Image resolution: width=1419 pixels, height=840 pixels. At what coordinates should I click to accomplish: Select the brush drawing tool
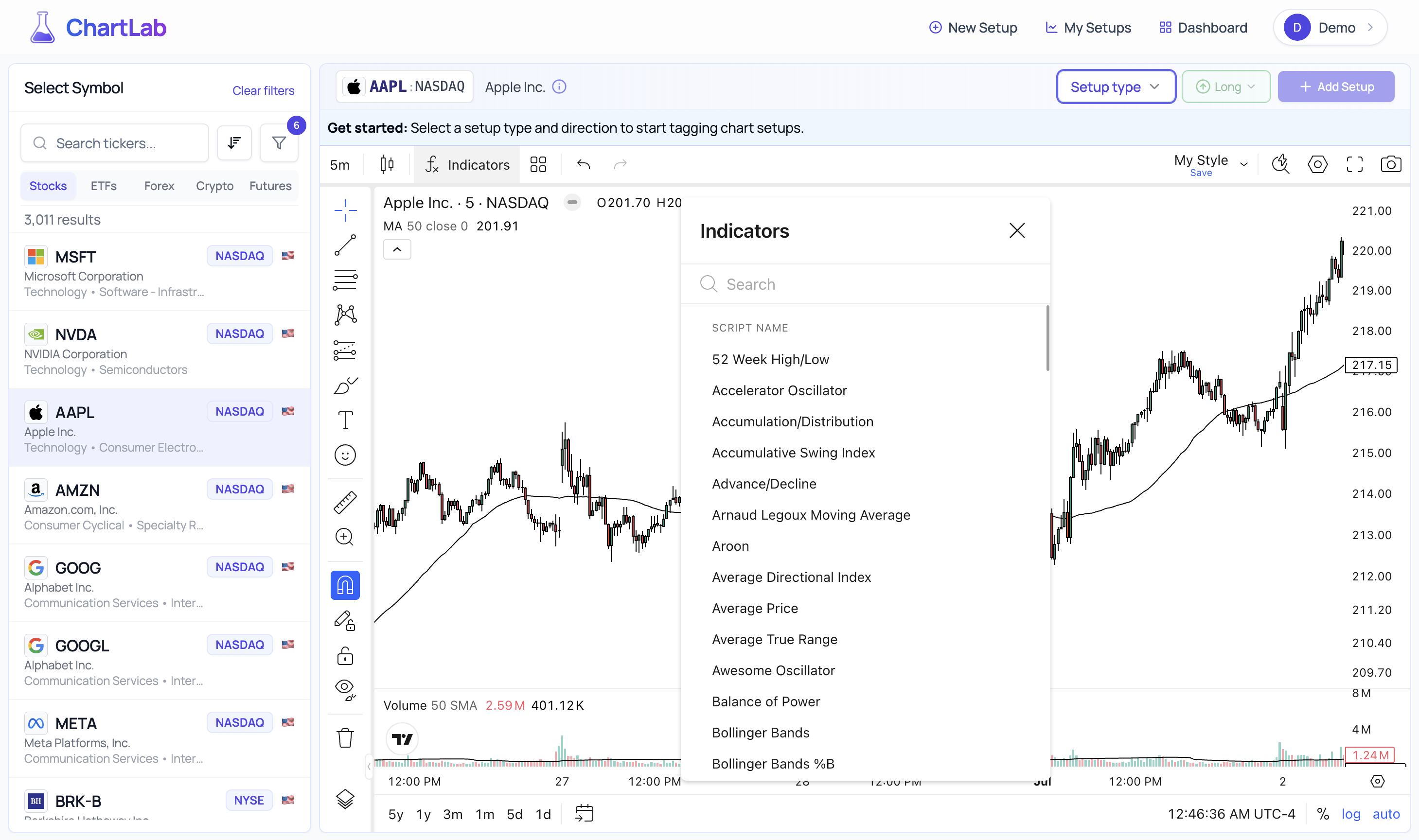coord(345,385)
